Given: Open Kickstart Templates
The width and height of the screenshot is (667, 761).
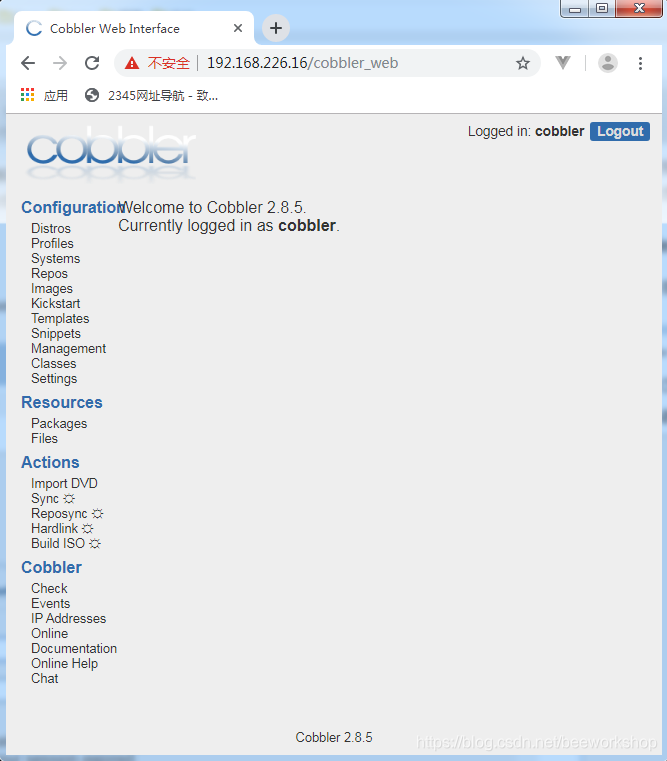Looking at the screenshot, I should (60, 311).
